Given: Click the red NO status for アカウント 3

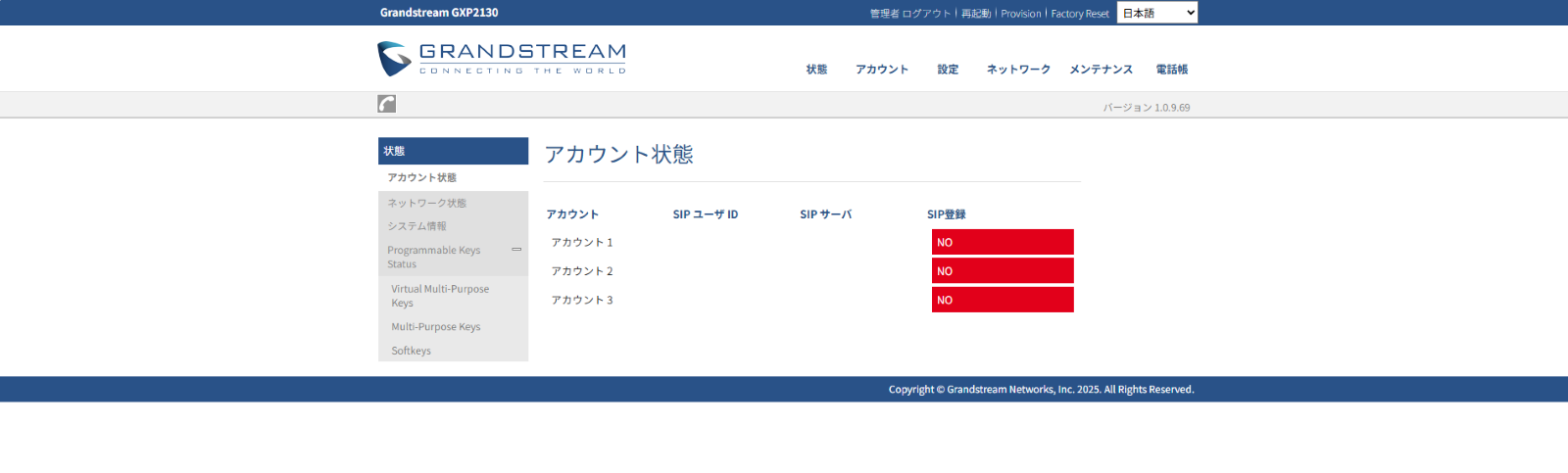Looking at the screenshot, I should tap(1003, 300).
